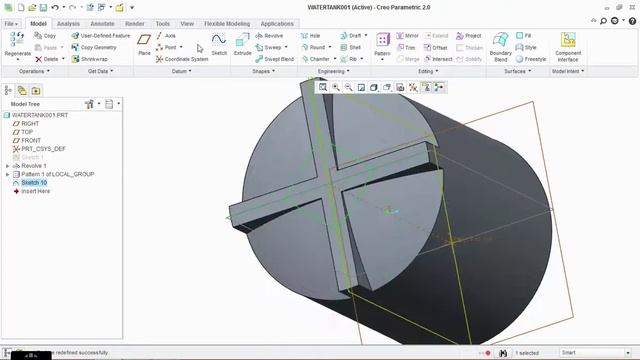Image resolution: width=640 pixels, height=360 pixels.
Task: Open the Tools tab
Action: [162, 24]
